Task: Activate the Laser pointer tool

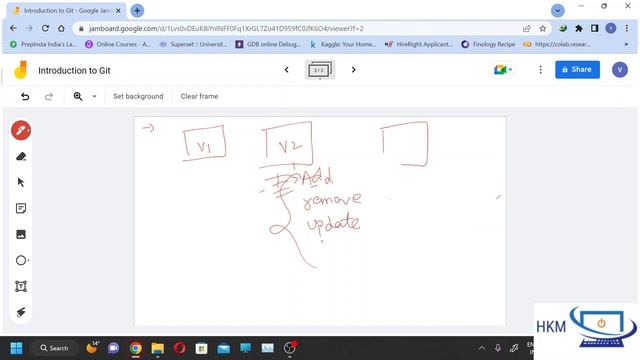Action: click(x=21, y=312)
